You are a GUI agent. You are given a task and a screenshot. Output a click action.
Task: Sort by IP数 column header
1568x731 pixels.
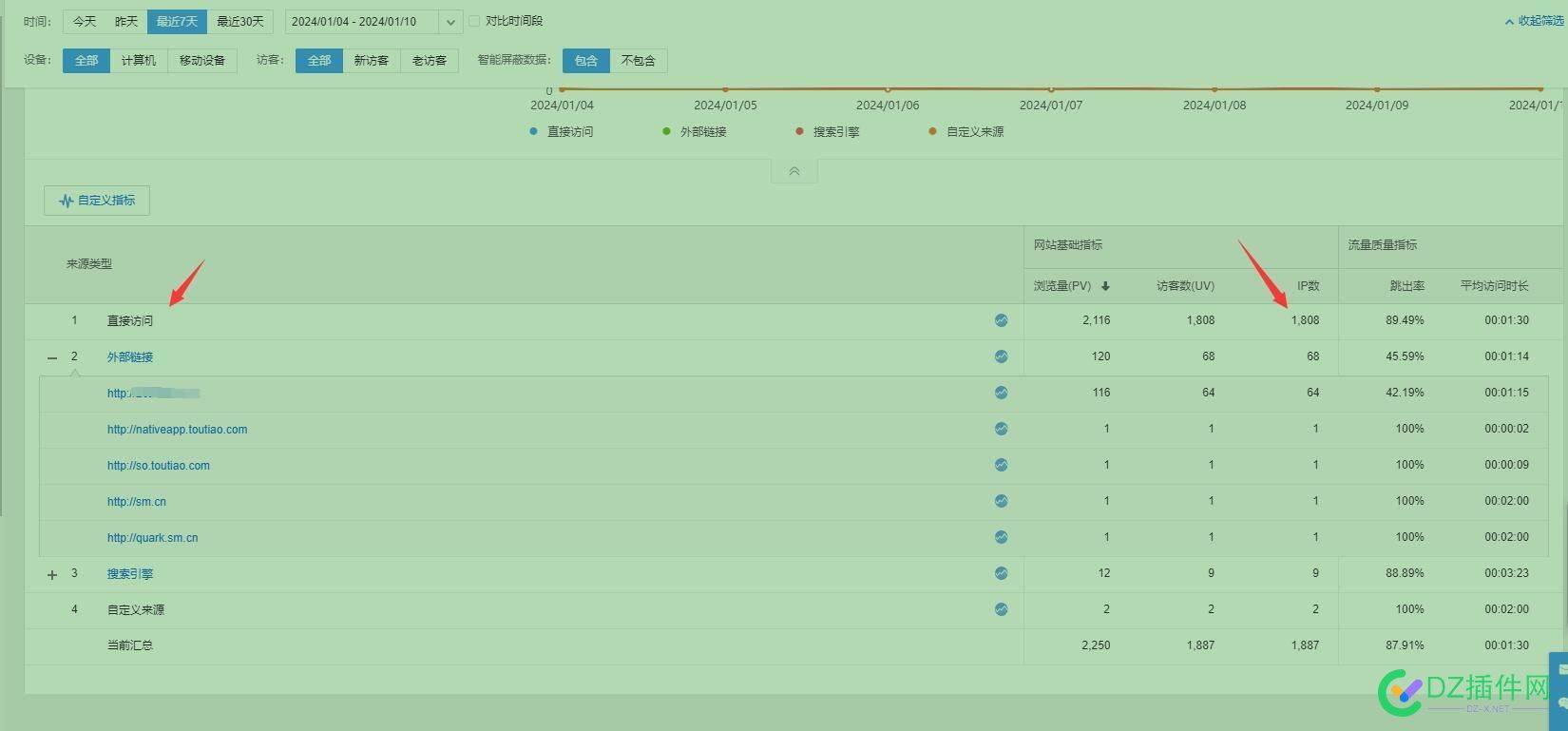pyautogui.click(x=1308, y=285)
